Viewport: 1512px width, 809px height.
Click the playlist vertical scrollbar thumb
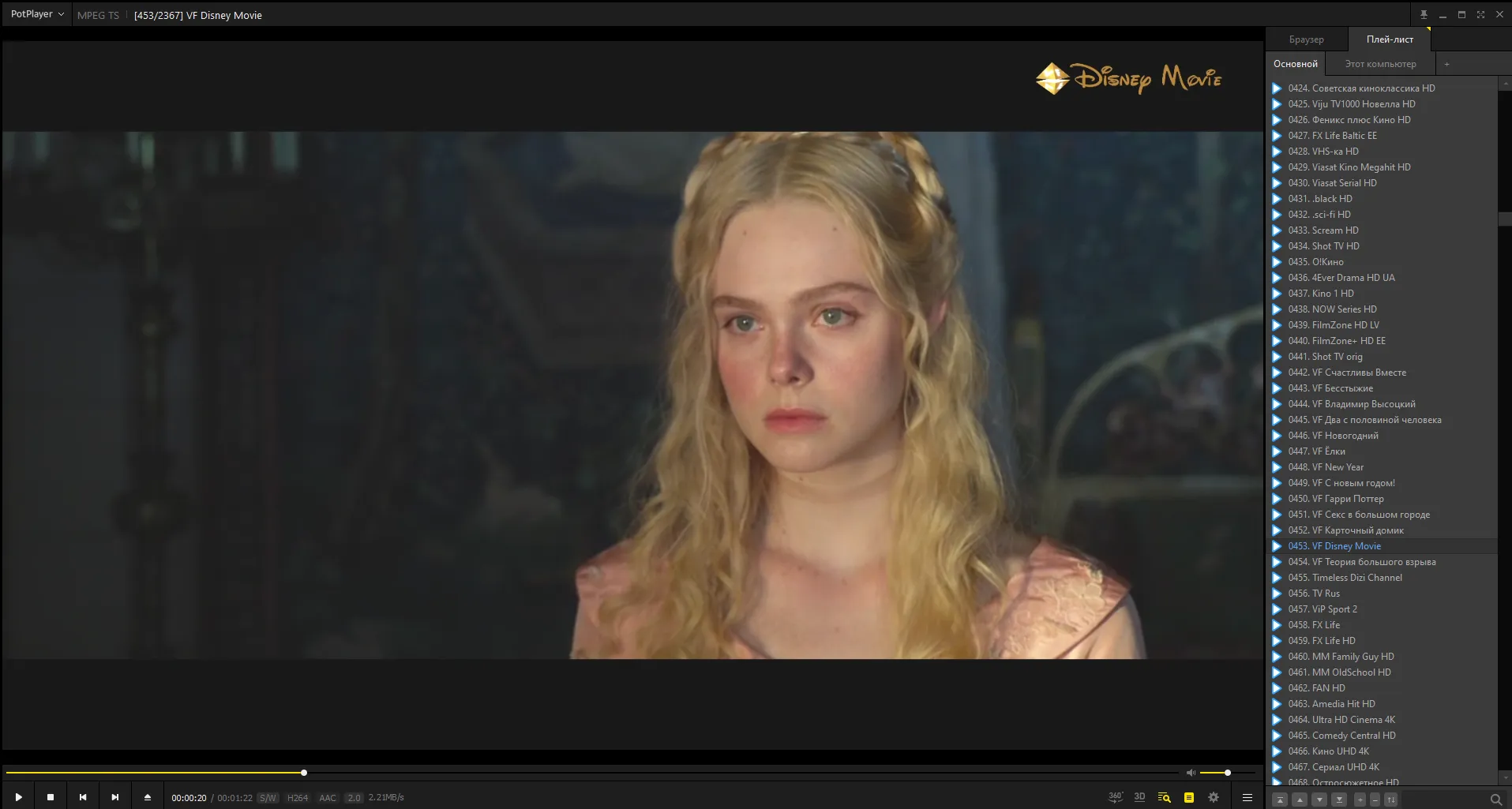(x=1504, y=219)
